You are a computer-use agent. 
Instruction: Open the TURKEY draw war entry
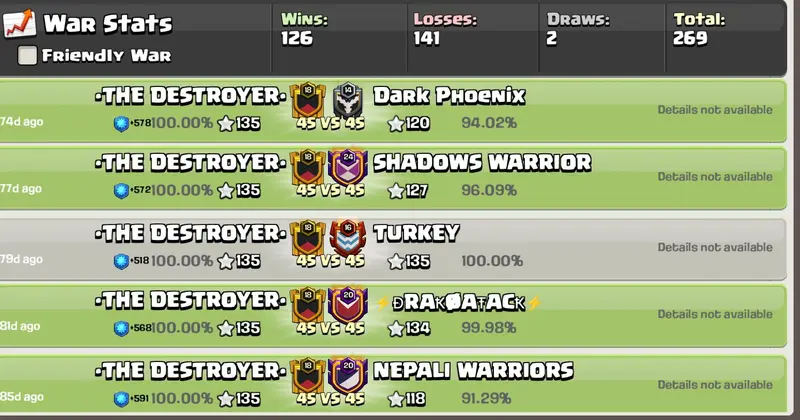coord(393,249)
